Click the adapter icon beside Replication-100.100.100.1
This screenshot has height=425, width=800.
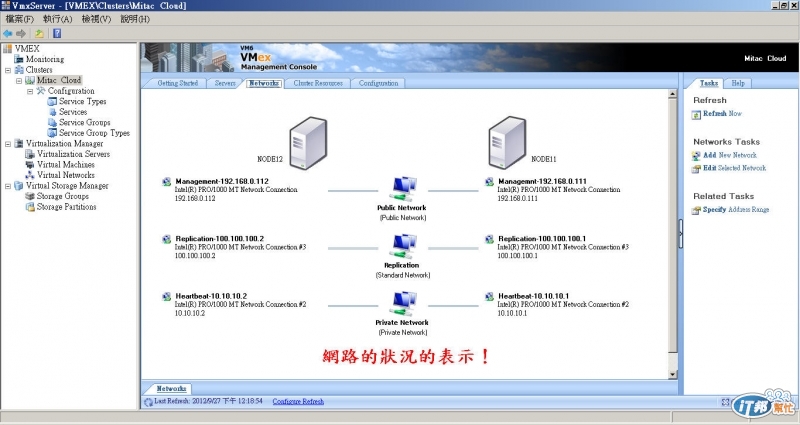click(489, 239)
